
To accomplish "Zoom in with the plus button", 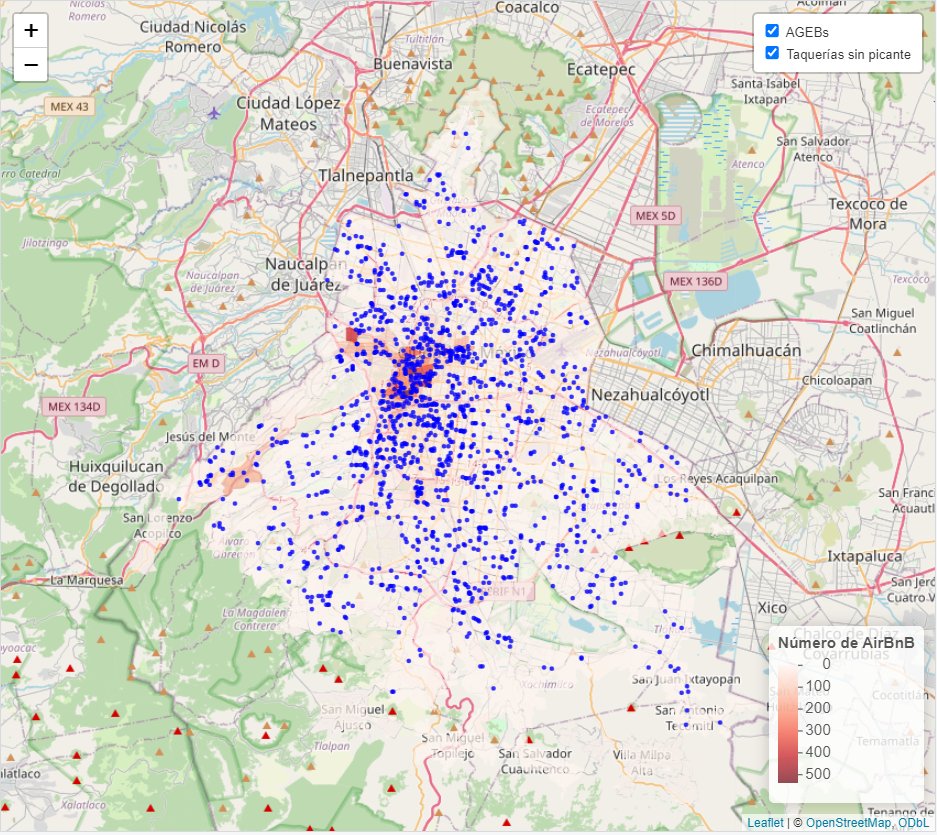I will [30, 30].
